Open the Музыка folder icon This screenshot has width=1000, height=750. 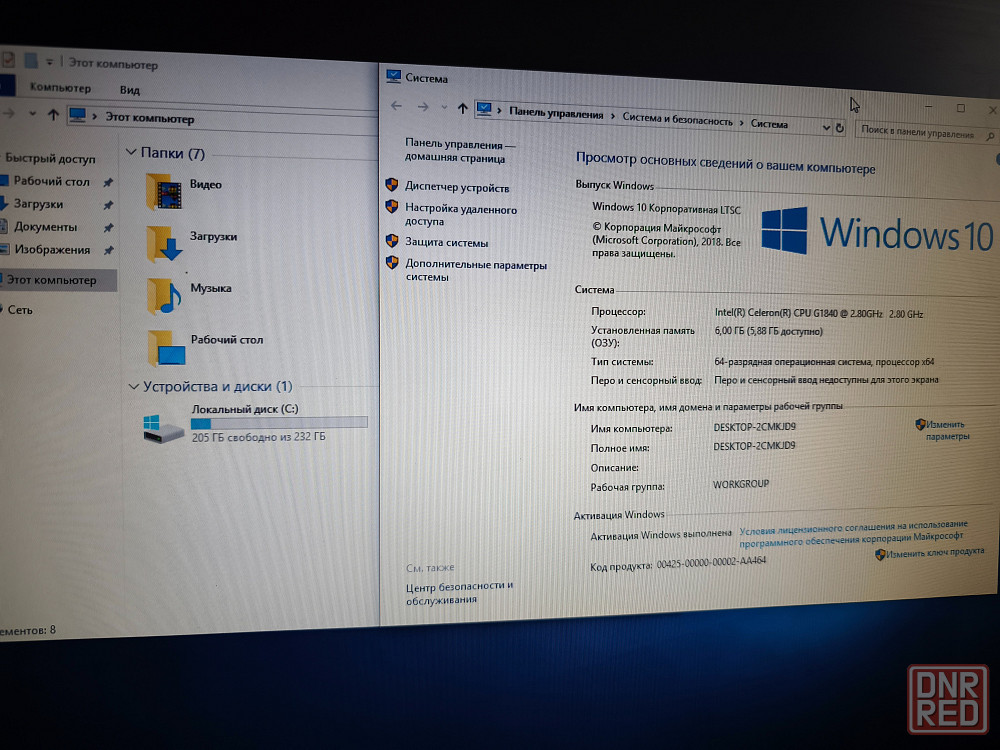point(165,295)
